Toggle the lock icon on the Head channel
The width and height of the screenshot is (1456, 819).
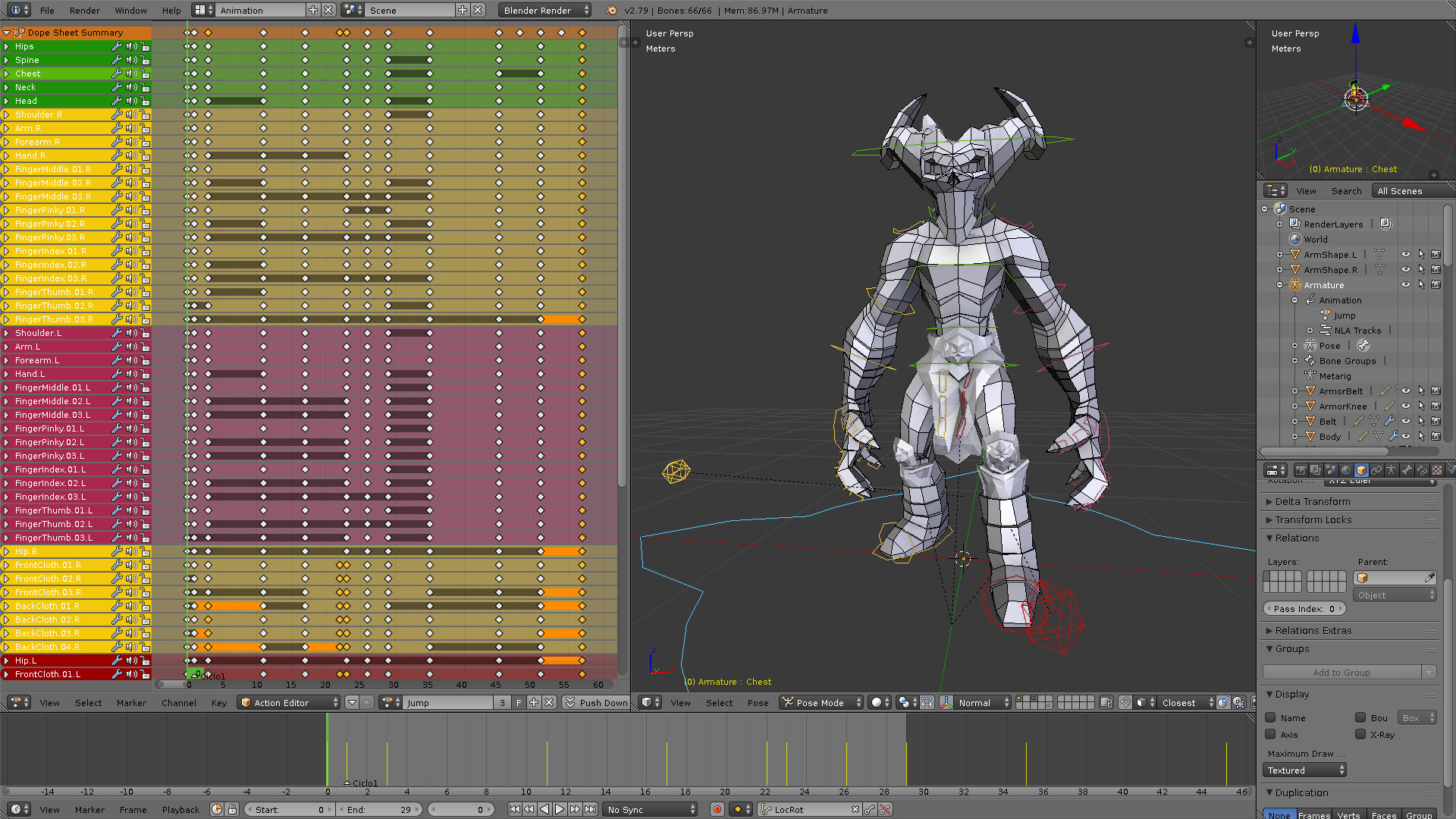coord(145,101)
